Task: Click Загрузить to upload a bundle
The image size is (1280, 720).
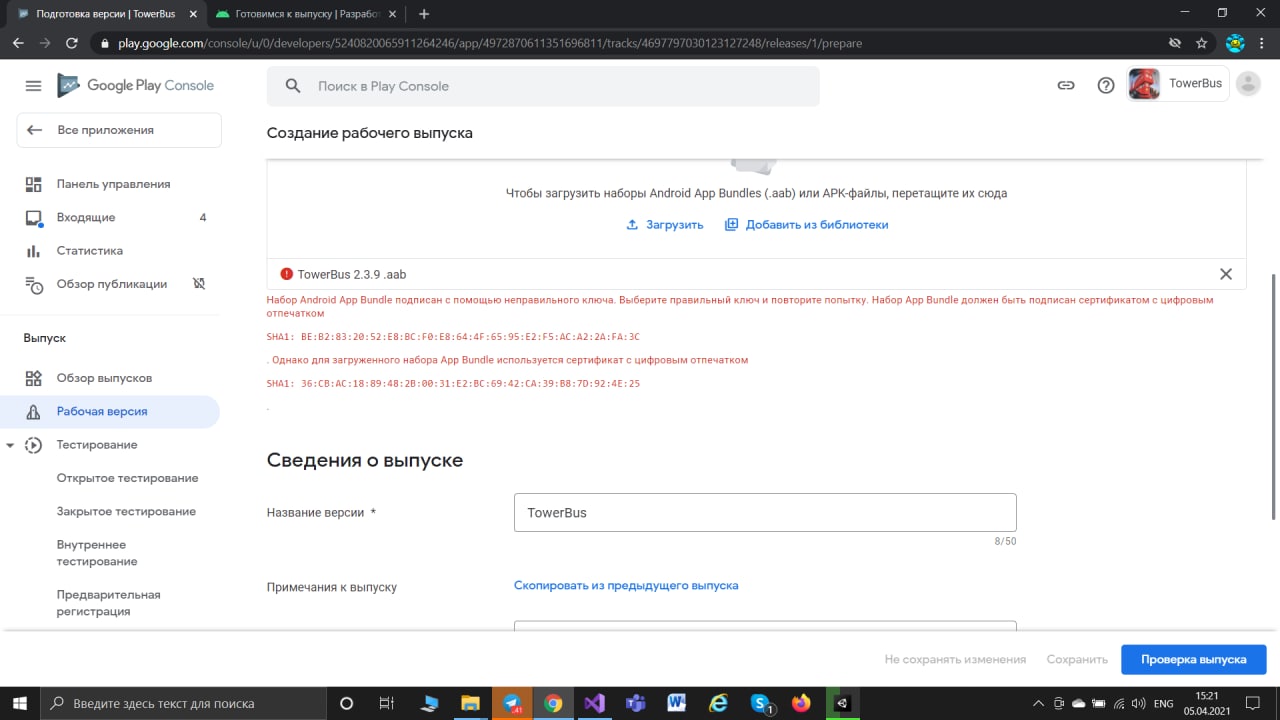Action: (x=665, y=225)
